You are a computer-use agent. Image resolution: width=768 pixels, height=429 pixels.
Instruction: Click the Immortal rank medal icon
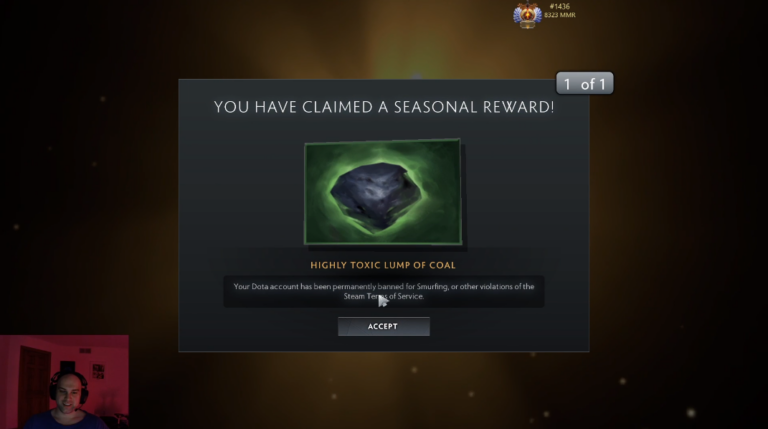tap(528, 15)
